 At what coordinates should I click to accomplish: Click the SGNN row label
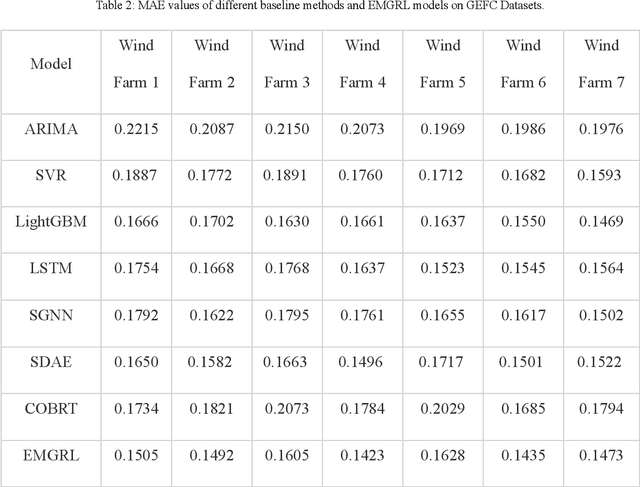pyautogui.click(x=51, y=315)
